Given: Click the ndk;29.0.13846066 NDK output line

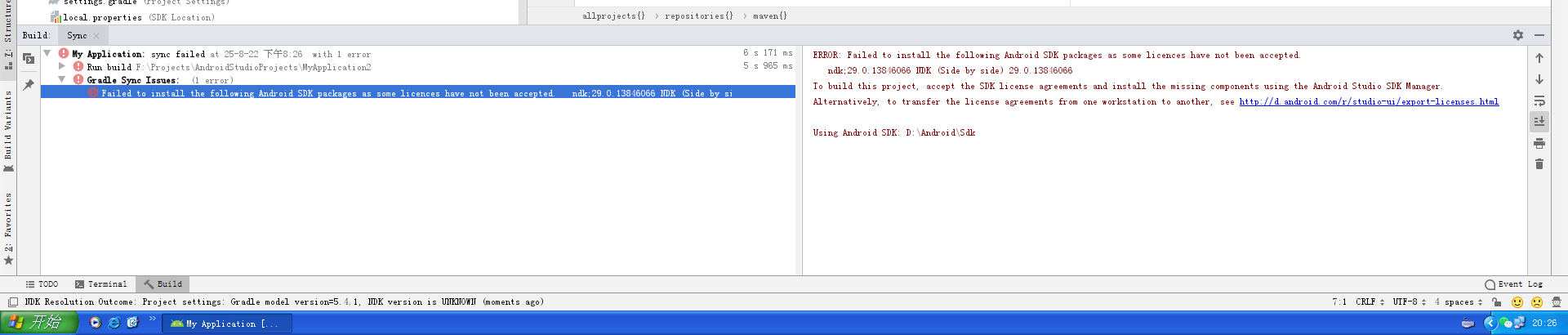Looking at the screenshot, I should 950,71.
